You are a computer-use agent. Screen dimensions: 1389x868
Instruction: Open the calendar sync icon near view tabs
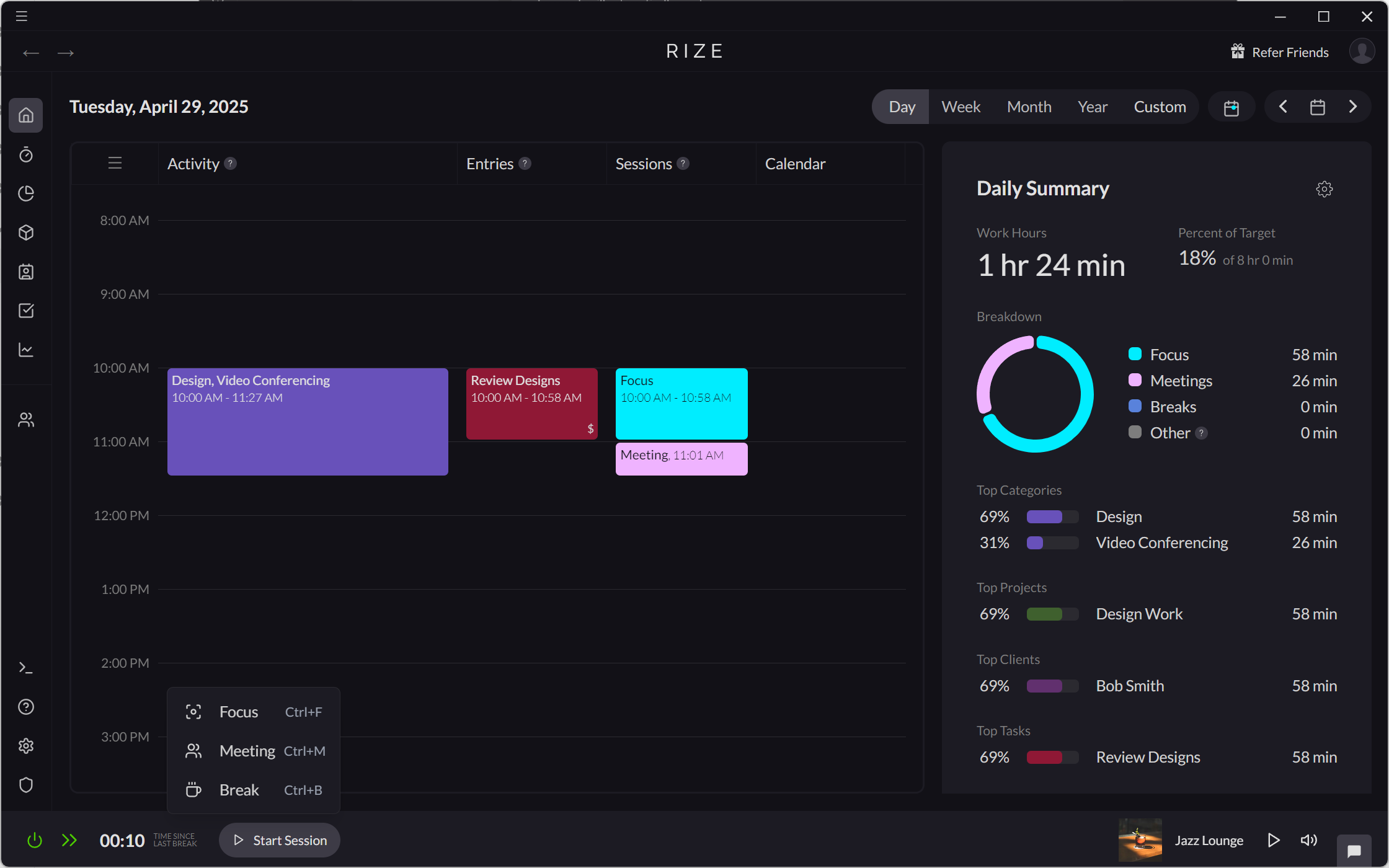[1231, 107]
